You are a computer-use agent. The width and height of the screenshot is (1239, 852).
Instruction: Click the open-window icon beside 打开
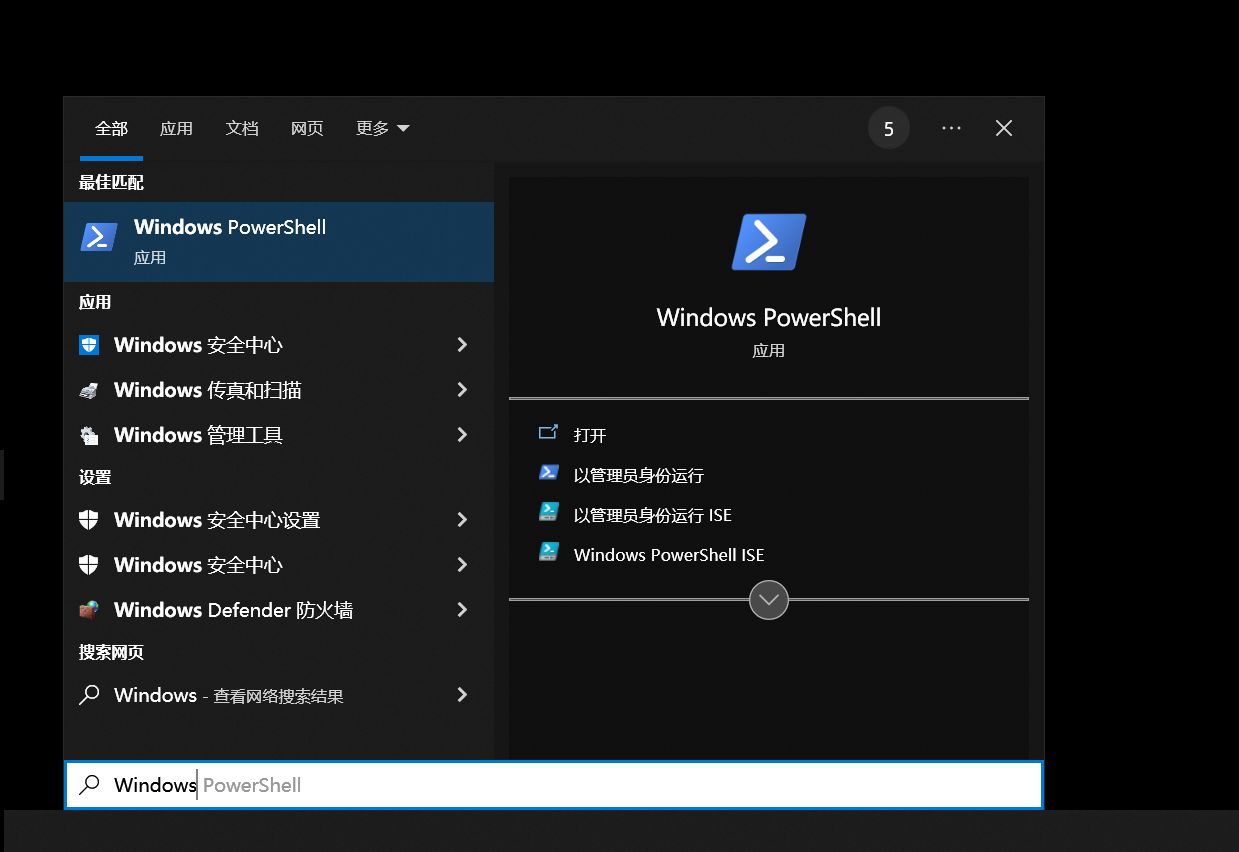click(x=548, y=432)
